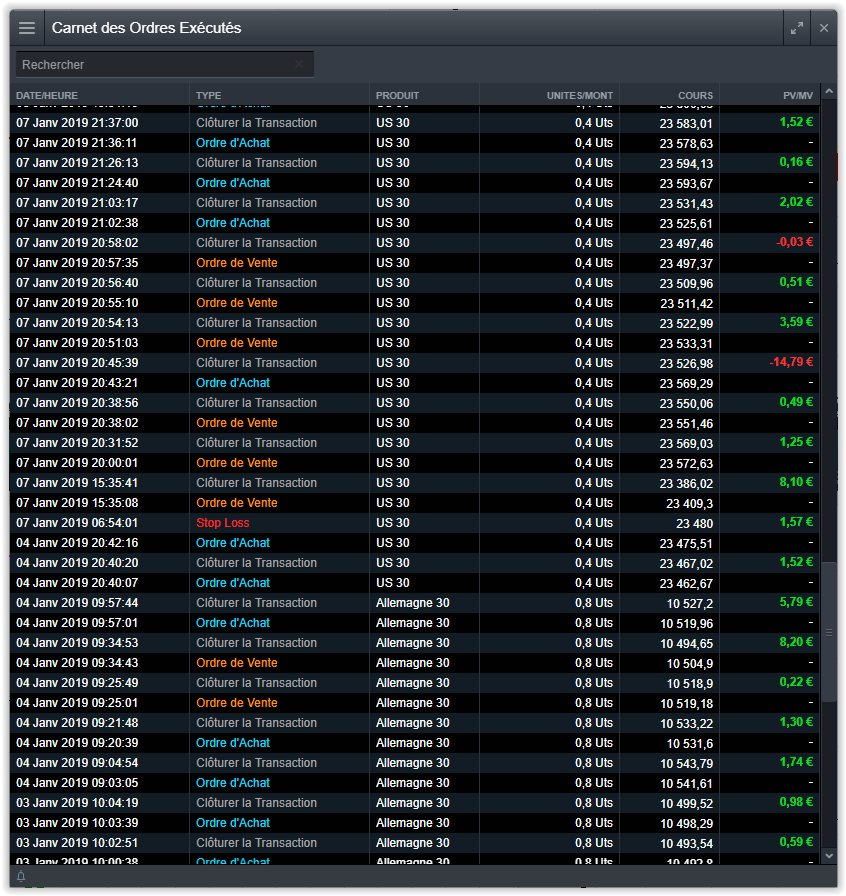Click the PRODUIT column header
846x896 pixels.
coord(398,96)
